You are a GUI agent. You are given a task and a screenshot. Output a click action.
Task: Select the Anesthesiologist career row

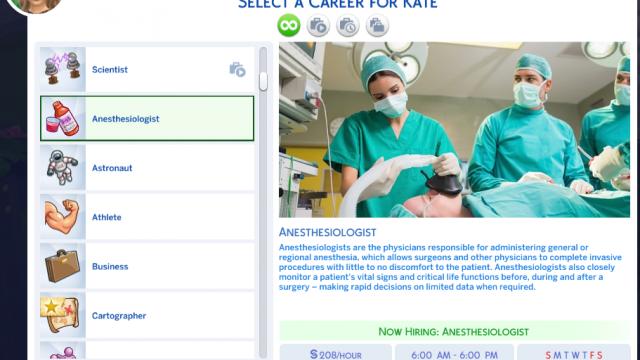click(147, 119)
